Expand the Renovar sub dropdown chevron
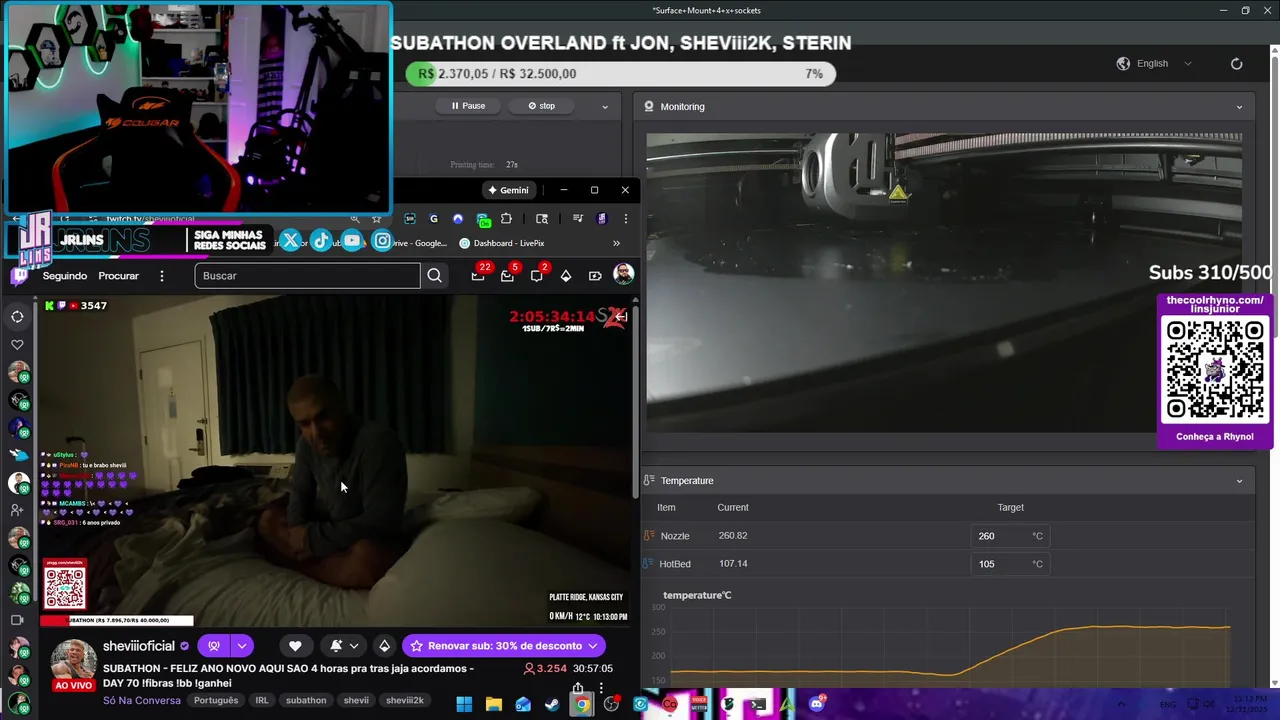Viewport: 1280px width, 720px height. tap(593, 646)
